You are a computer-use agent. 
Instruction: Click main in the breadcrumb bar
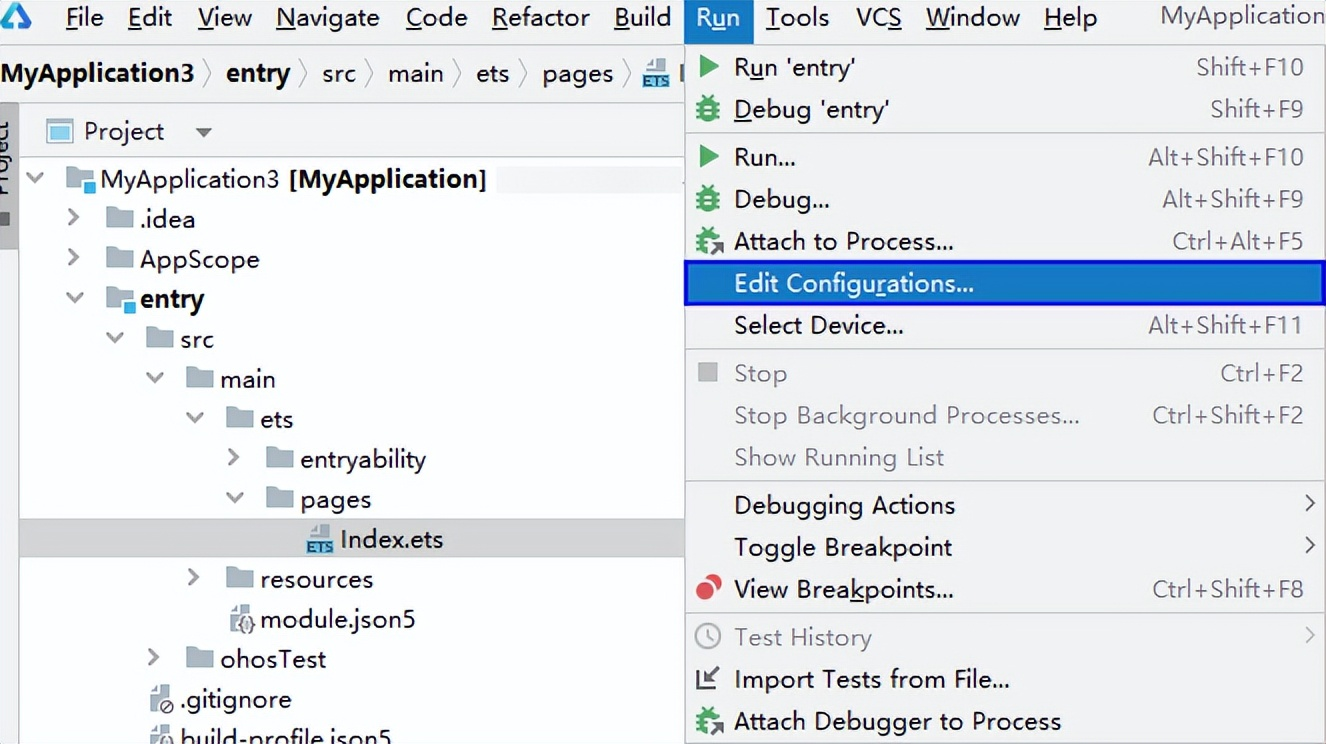click(415, 74)
